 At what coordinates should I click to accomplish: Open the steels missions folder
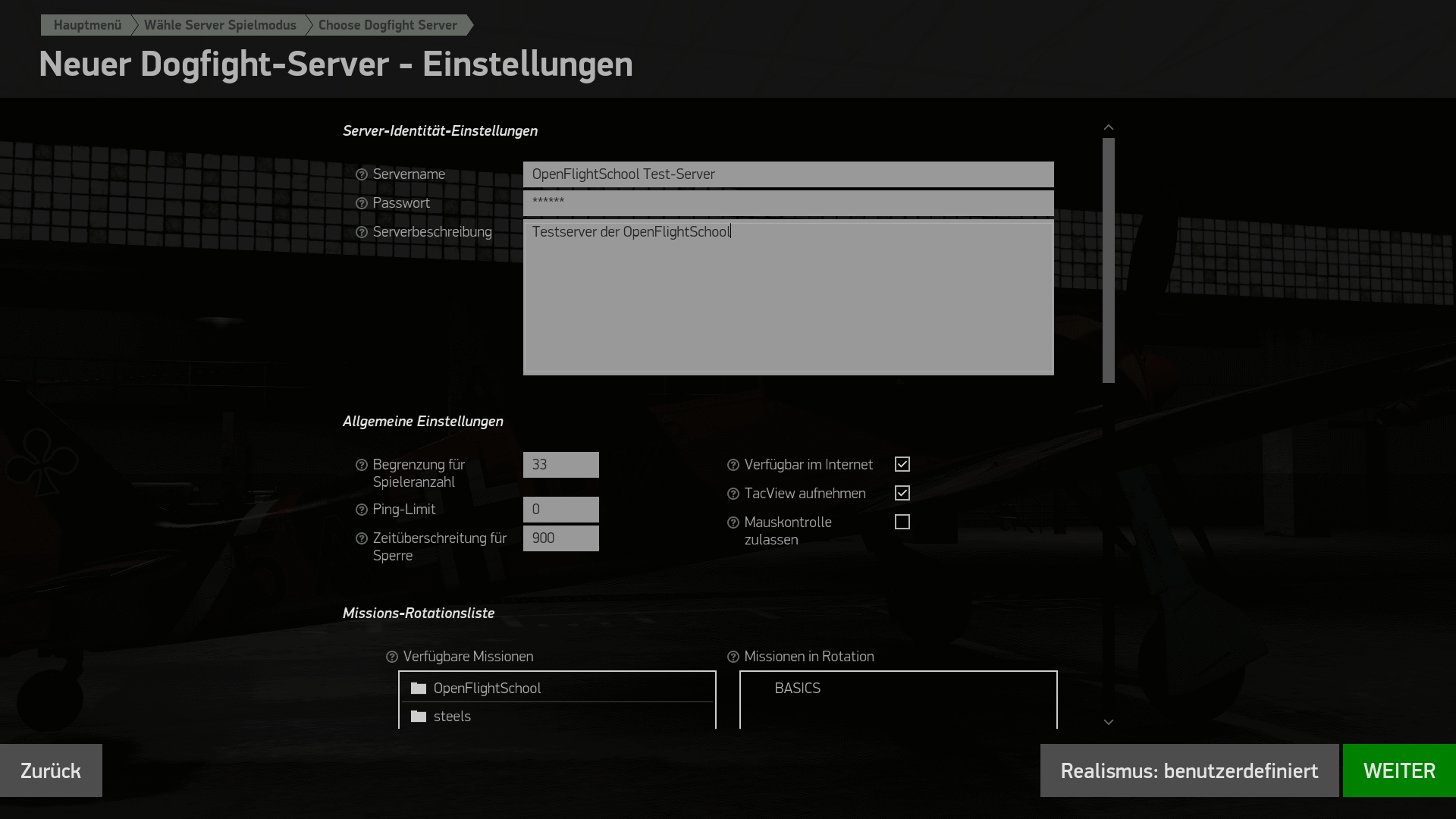[x=452, y=716]
